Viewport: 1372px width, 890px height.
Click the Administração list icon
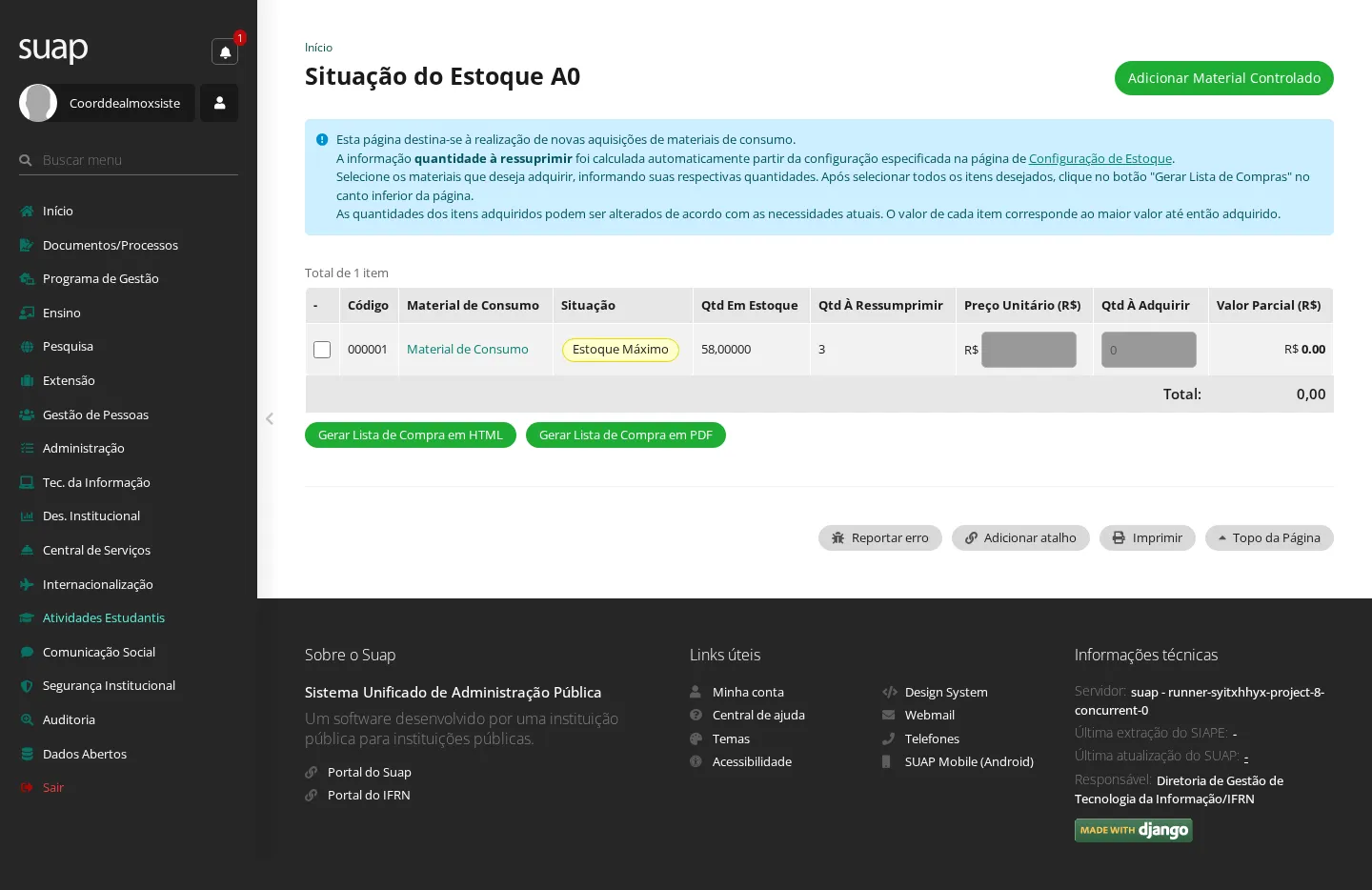pyautogui.click(x=27, y=448)
